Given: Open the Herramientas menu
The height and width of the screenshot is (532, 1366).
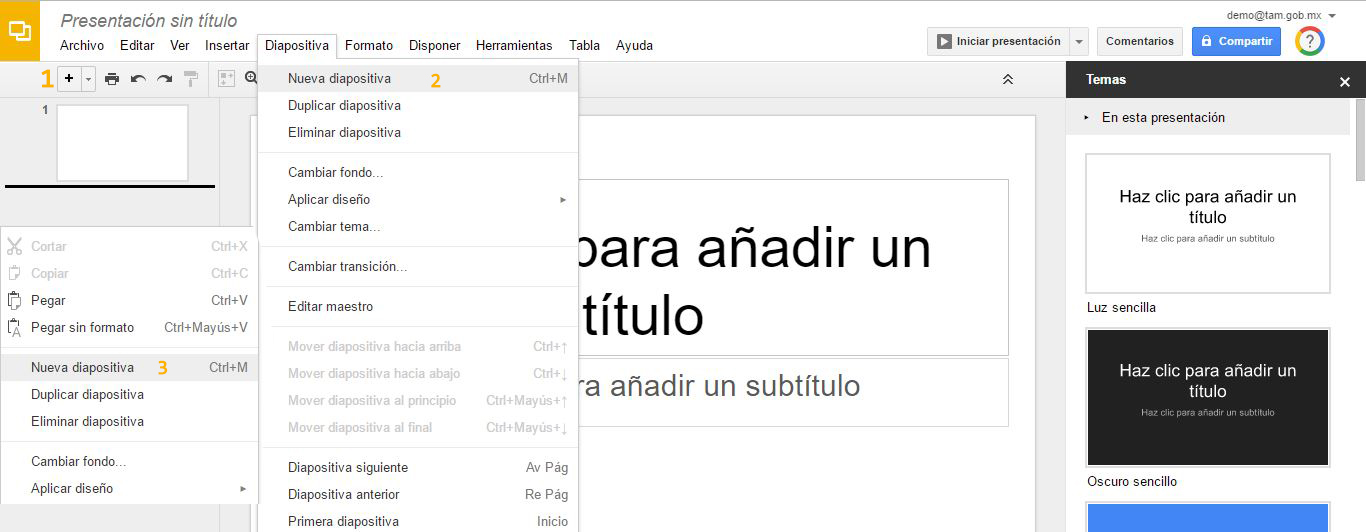Looking at the screenshot, I should pyautogui.click(x=514, y=45).
